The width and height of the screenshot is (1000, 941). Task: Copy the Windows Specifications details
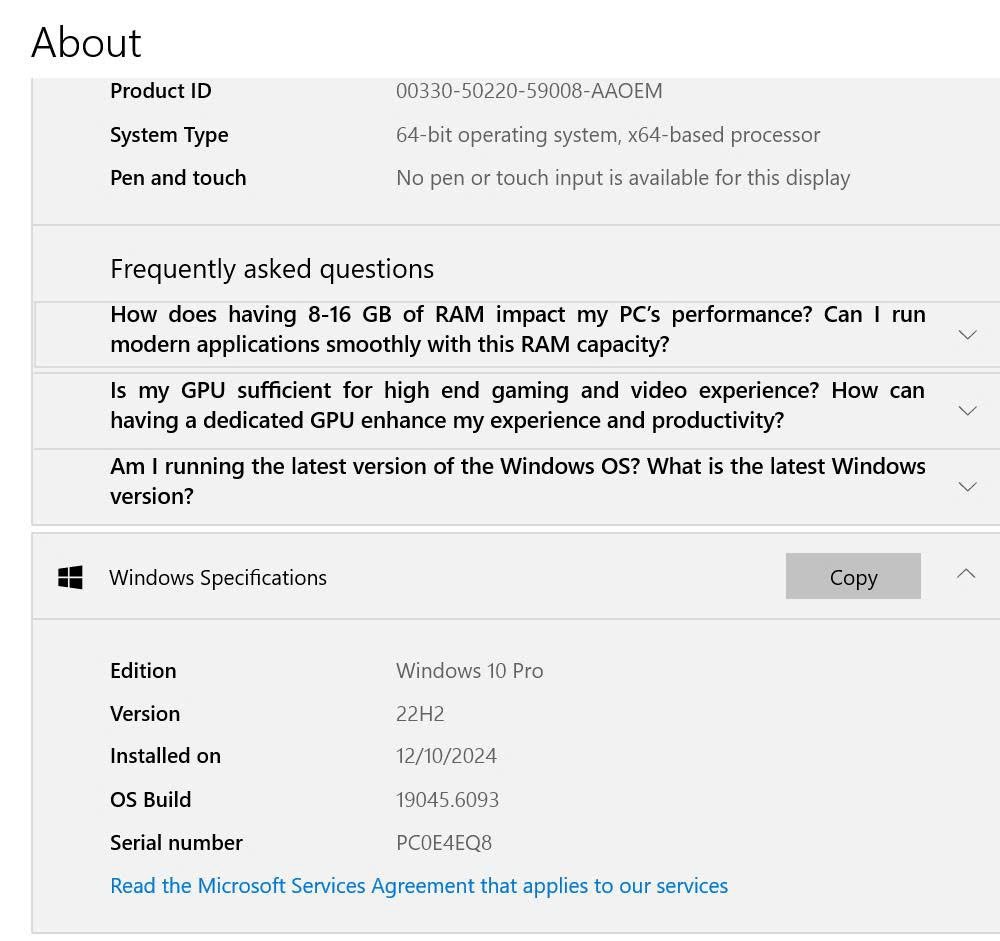(x=853, y=576)
